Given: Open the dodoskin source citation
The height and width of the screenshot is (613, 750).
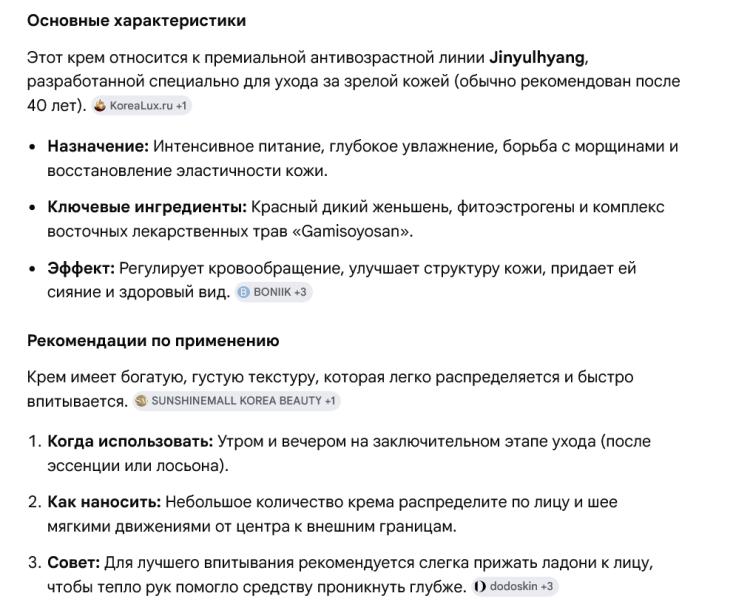Looking at the screenshot, I should click(513, 586).
